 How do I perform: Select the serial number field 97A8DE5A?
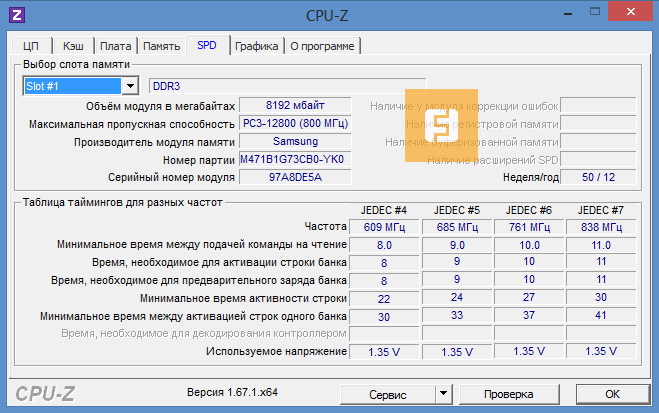click(294, 178)
